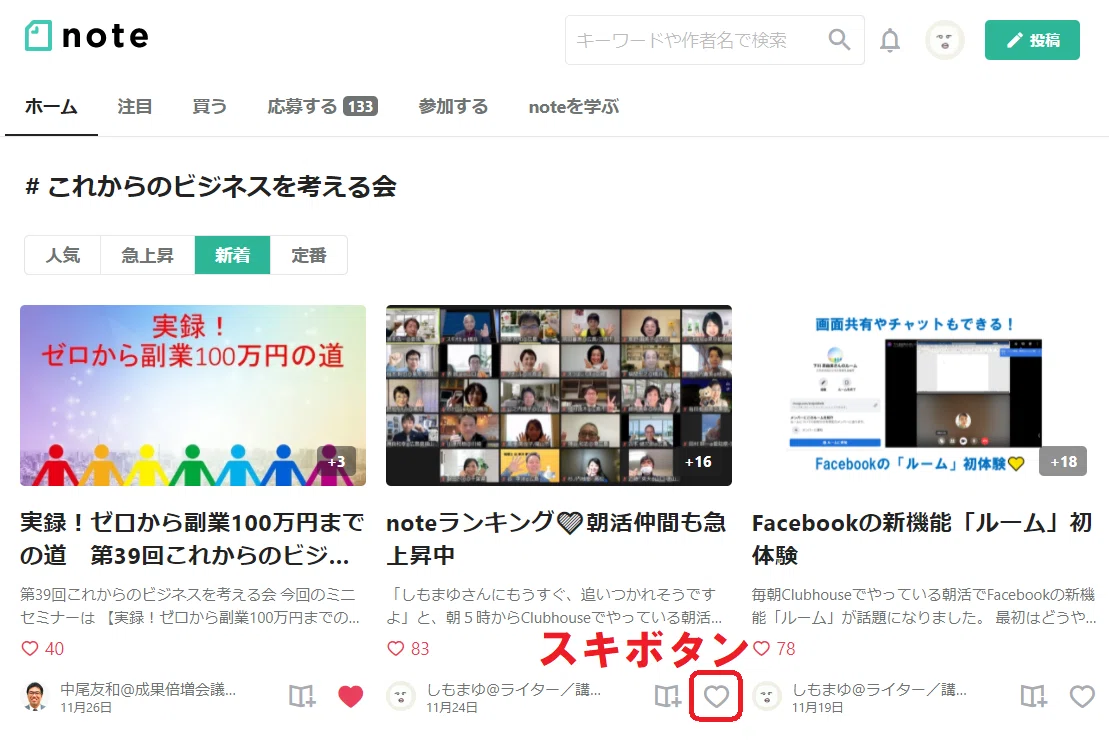Click the 投稿 post button
The width and height of the screenshot is (1109, 743).
[1032, 40]
